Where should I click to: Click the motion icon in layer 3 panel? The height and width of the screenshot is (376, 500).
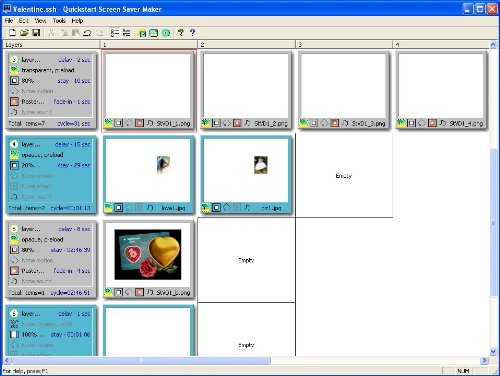tap(14, 91)
